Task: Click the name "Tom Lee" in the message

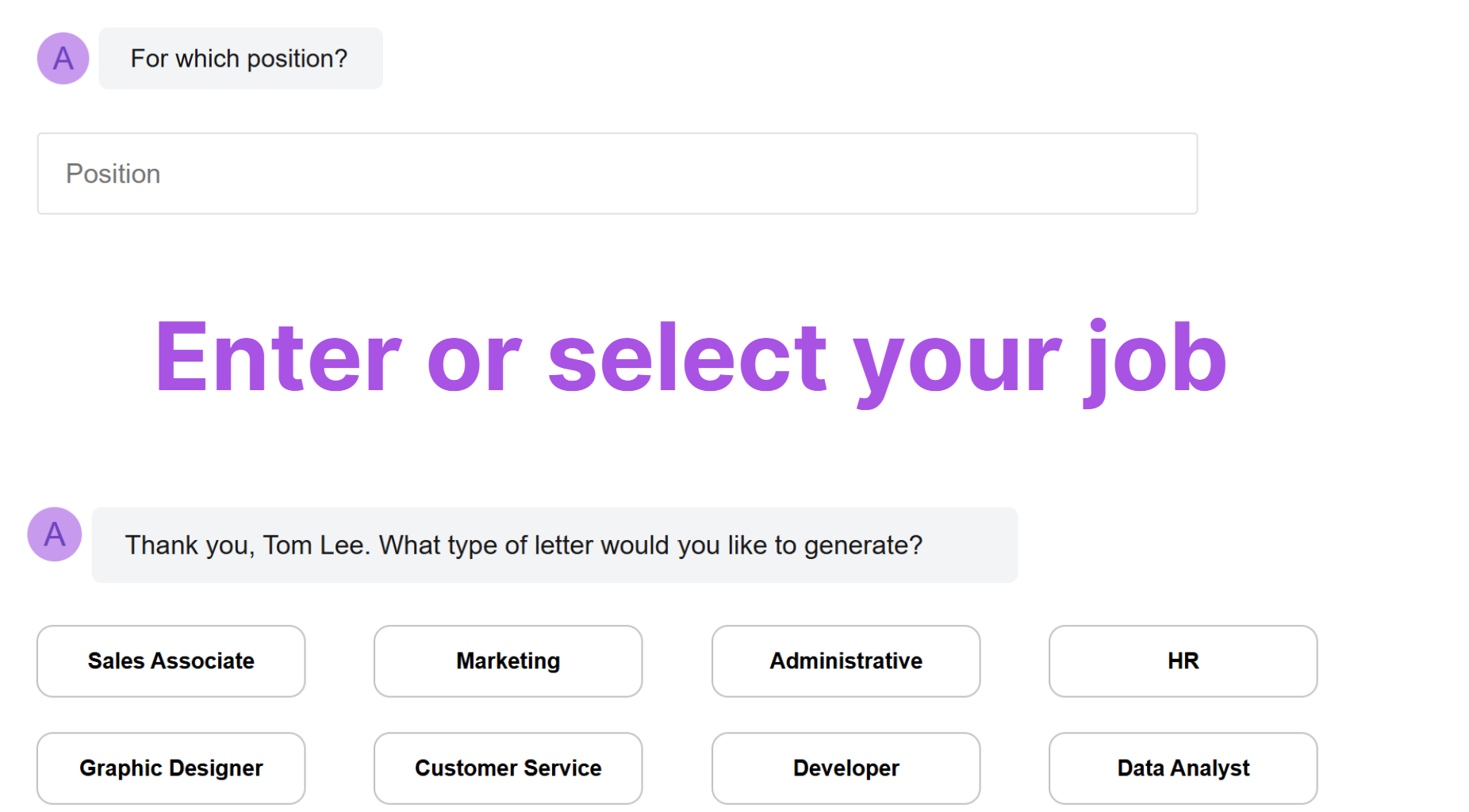Action: tap(314, 545)
